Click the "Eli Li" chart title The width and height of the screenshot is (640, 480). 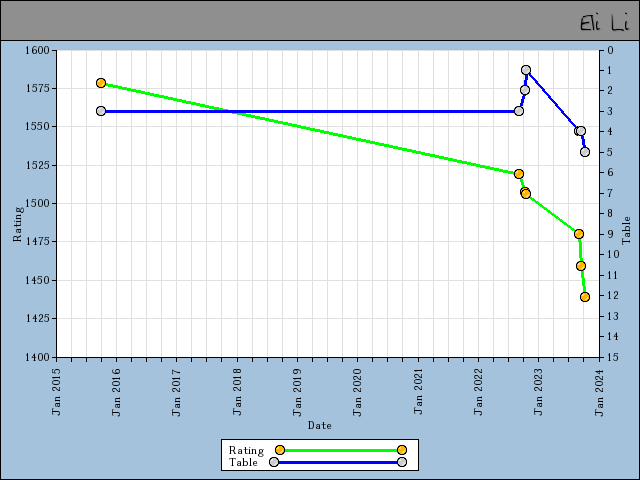point(604,23)
